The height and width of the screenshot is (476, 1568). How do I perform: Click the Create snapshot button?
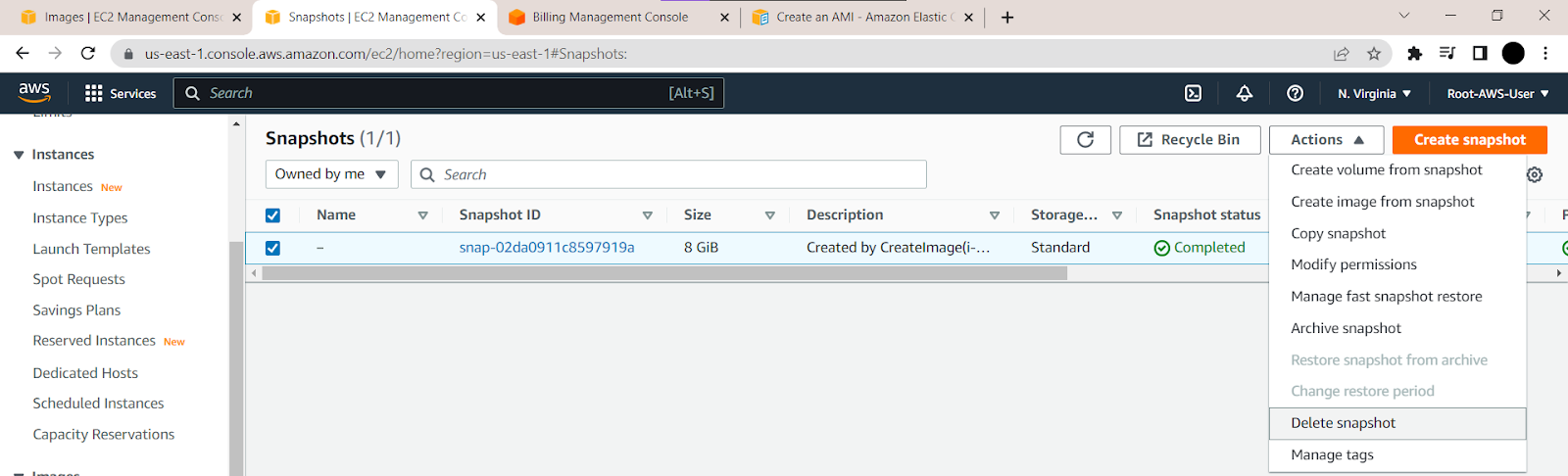(1469, 140)
